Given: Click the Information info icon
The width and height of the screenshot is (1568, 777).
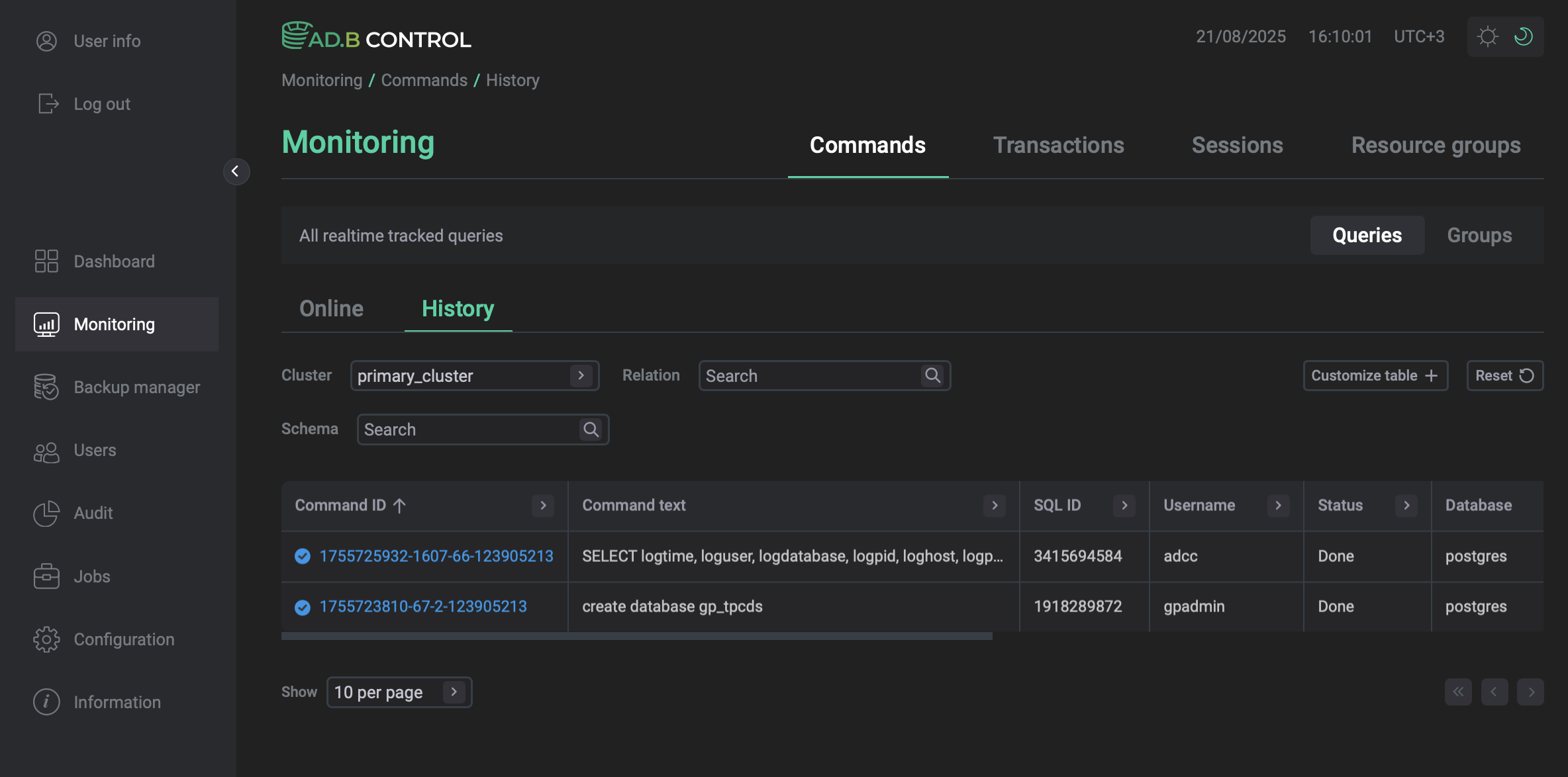Looking at the screenshot, I should [46, 702].
